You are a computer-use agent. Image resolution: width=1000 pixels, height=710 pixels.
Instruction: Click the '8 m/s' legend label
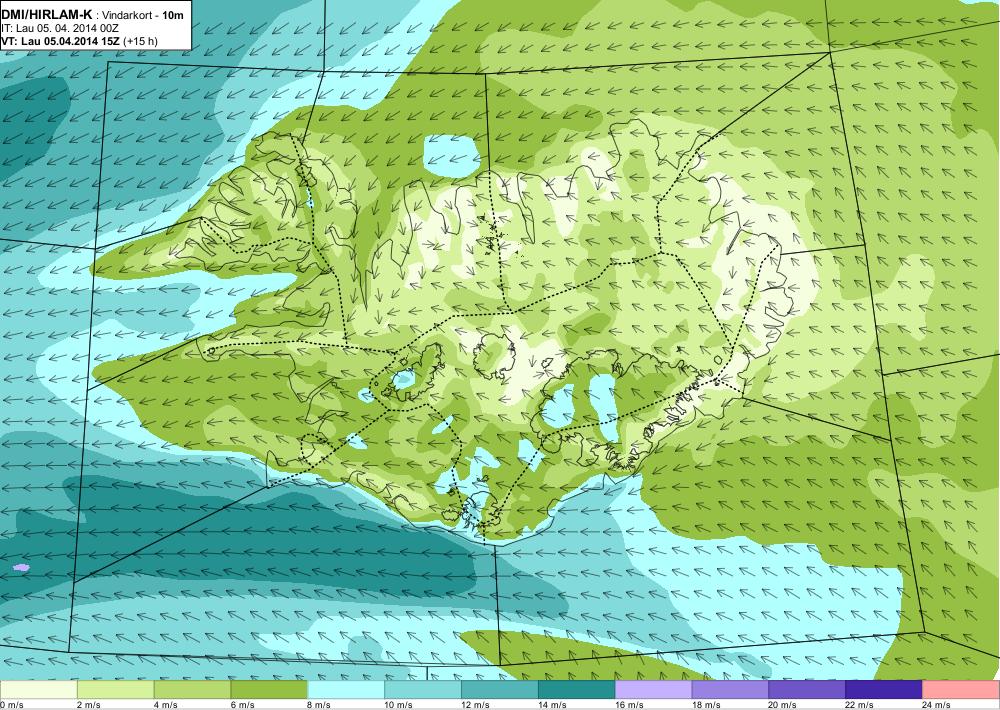coord(319,705)
